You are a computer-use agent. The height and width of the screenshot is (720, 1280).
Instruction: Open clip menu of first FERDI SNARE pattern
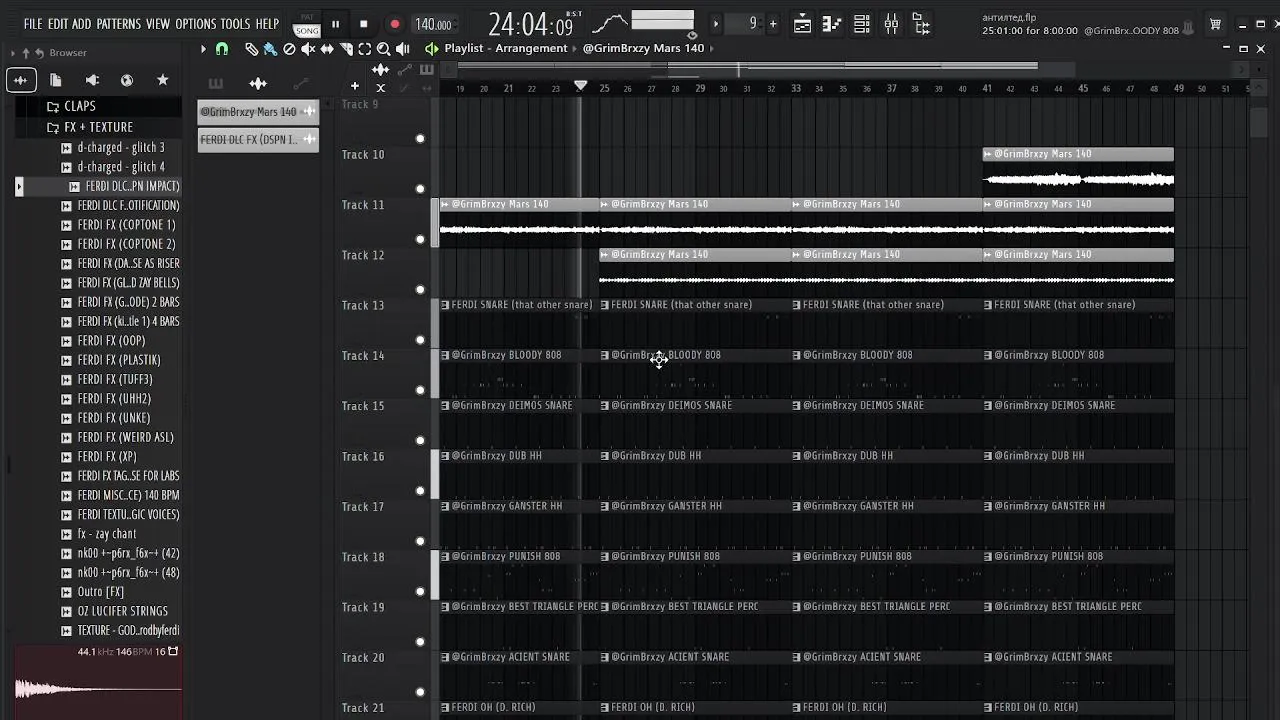tap(446, 305)
